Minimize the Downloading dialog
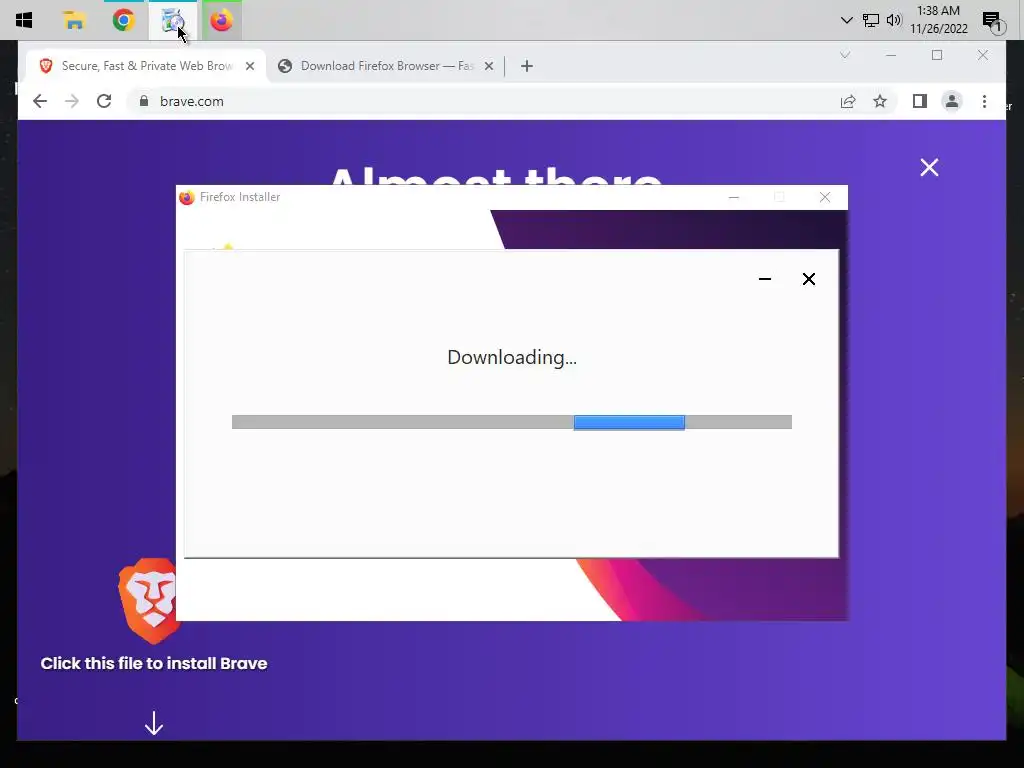 765,279
